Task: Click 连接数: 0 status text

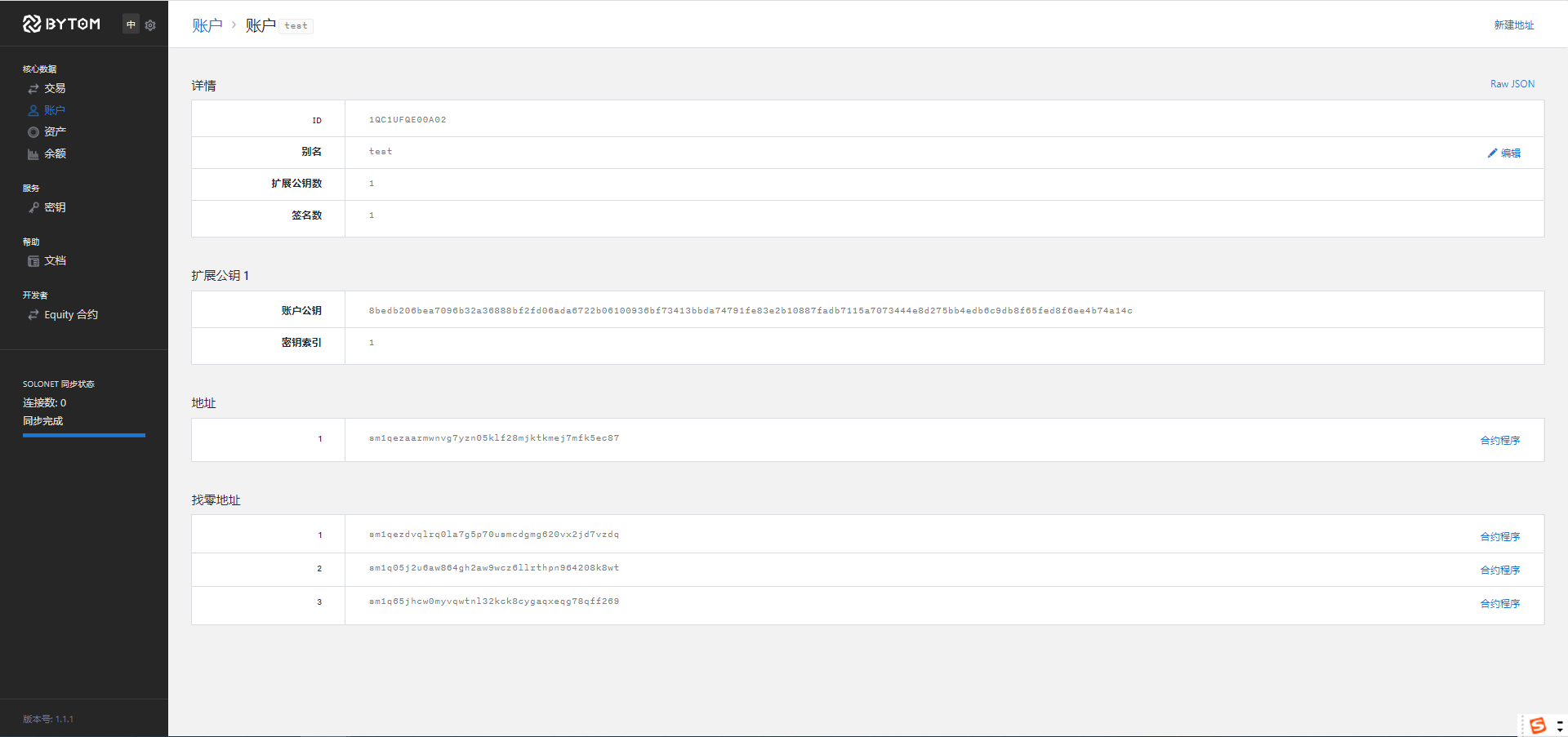Action: [x=45, y=402]
